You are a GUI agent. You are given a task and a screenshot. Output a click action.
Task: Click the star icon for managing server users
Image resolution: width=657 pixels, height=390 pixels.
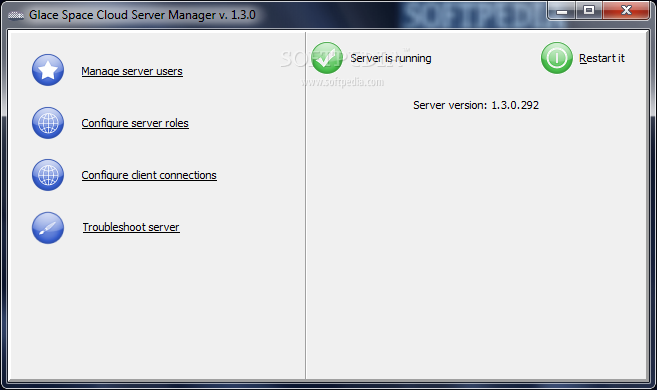[48, 70]
